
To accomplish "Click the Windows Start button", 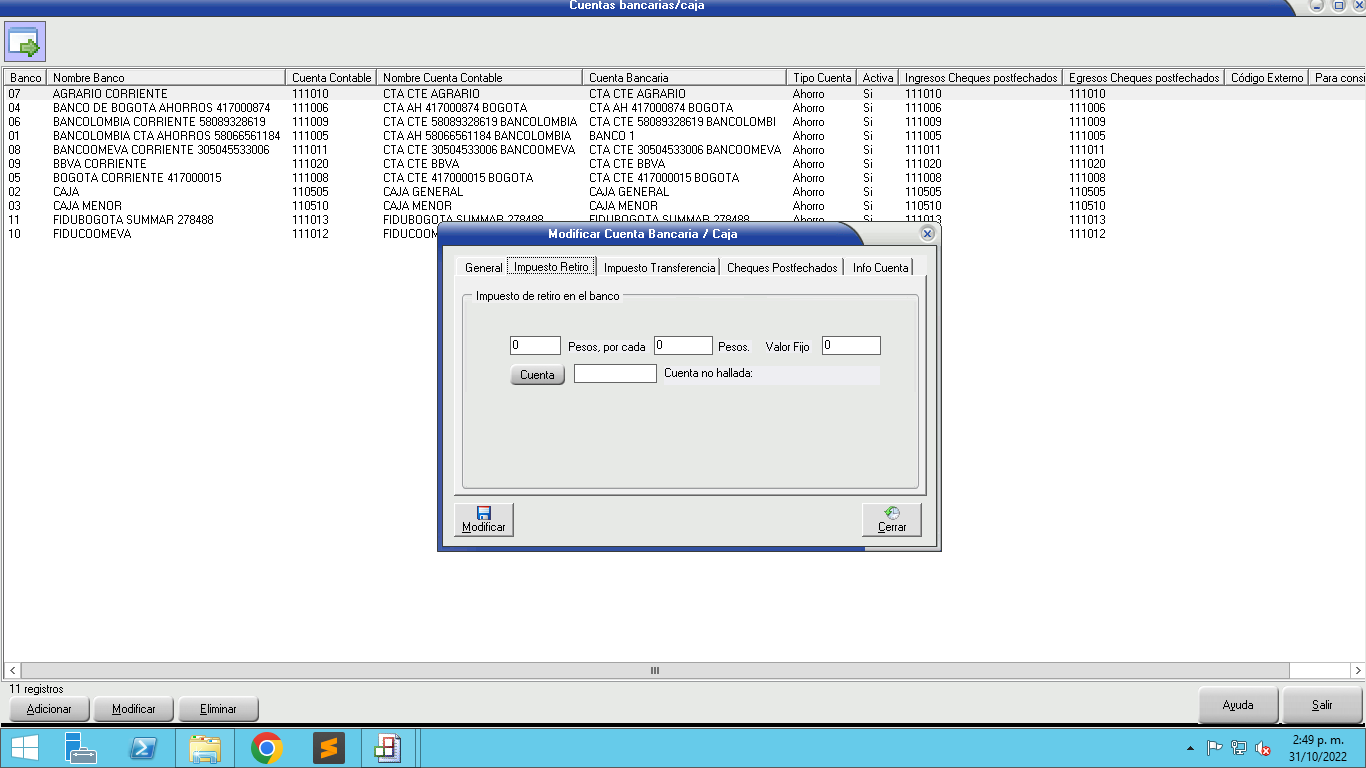I will coord(24,748).
